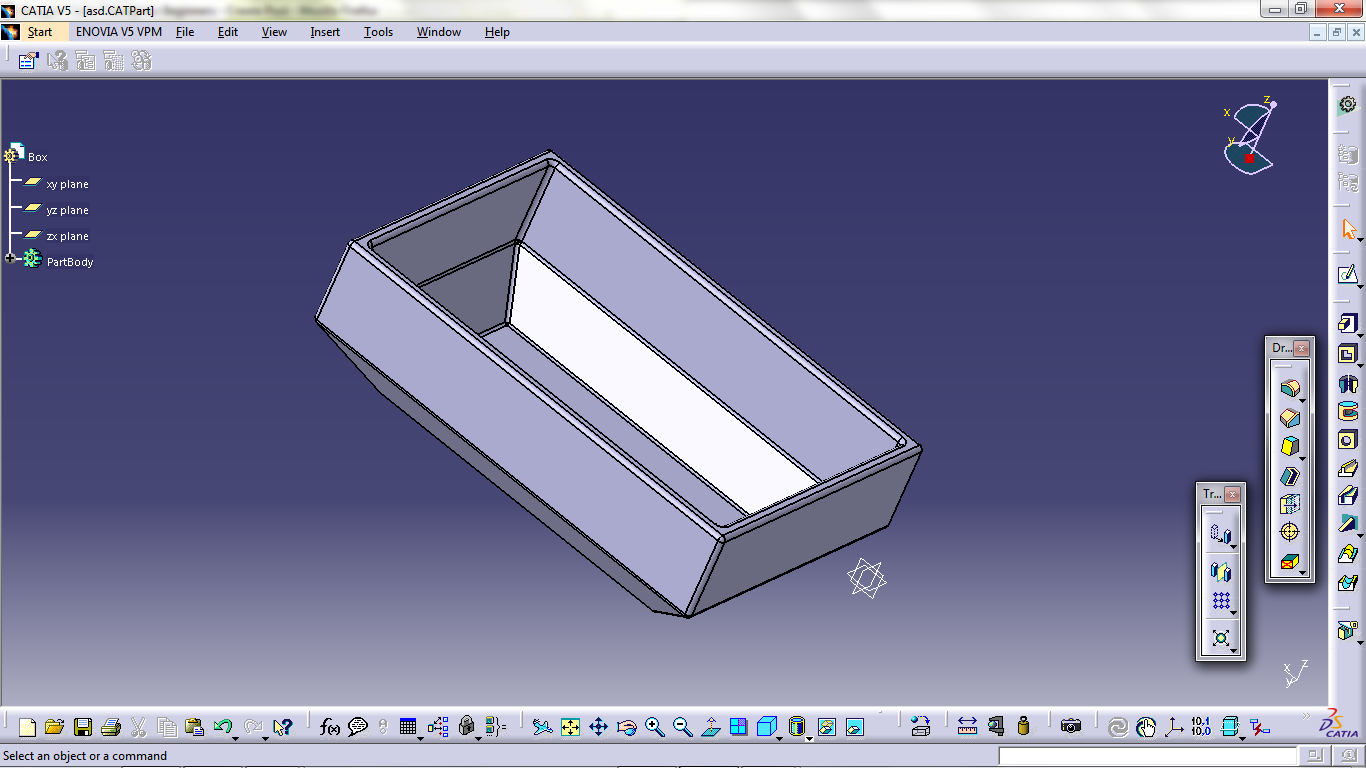1366x768 pixels.
Task: Close the floating Transformations toolbar
Action: point(1233,494)
